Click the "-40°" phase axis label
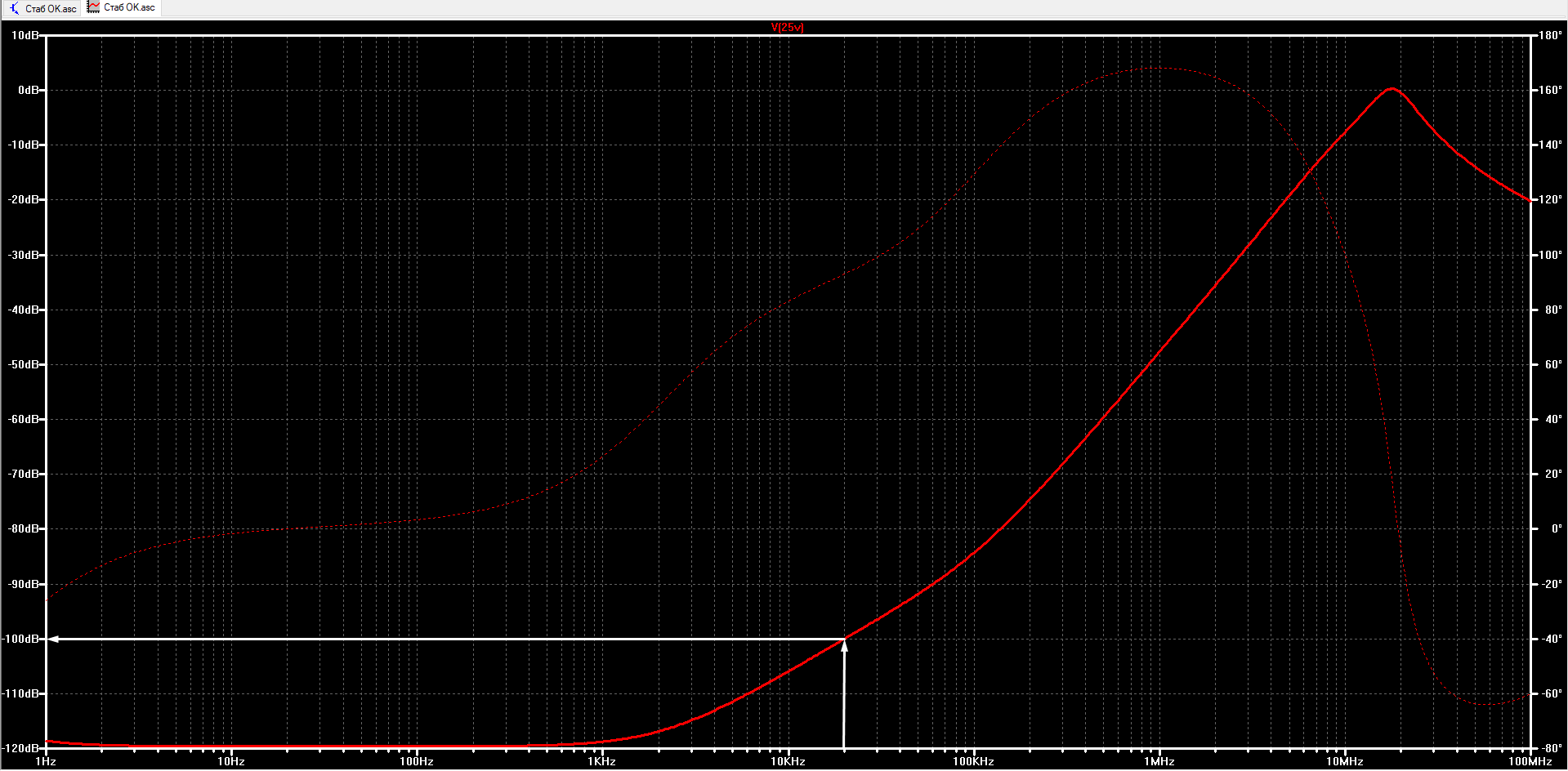The image size is (1568, 771). pos(1551,639)
